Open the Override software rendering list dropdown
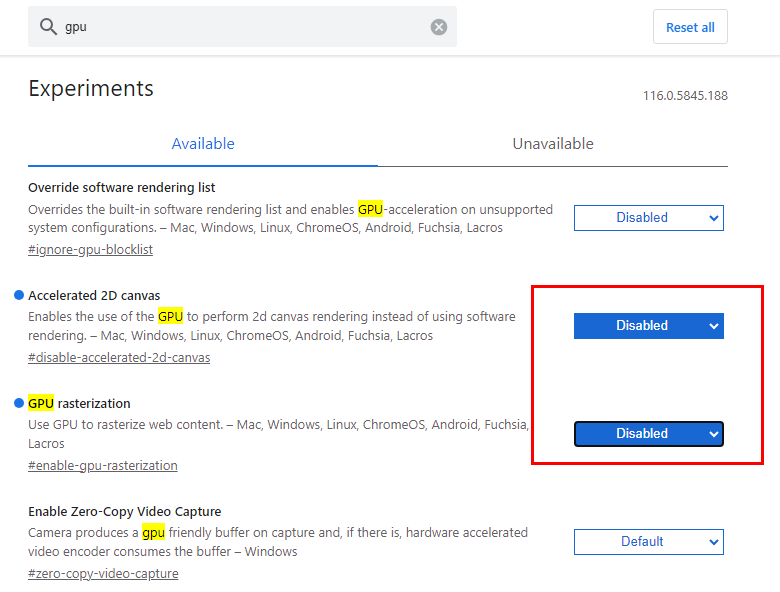Viewport: 780px width, 592px height. [x=648, y=218]
